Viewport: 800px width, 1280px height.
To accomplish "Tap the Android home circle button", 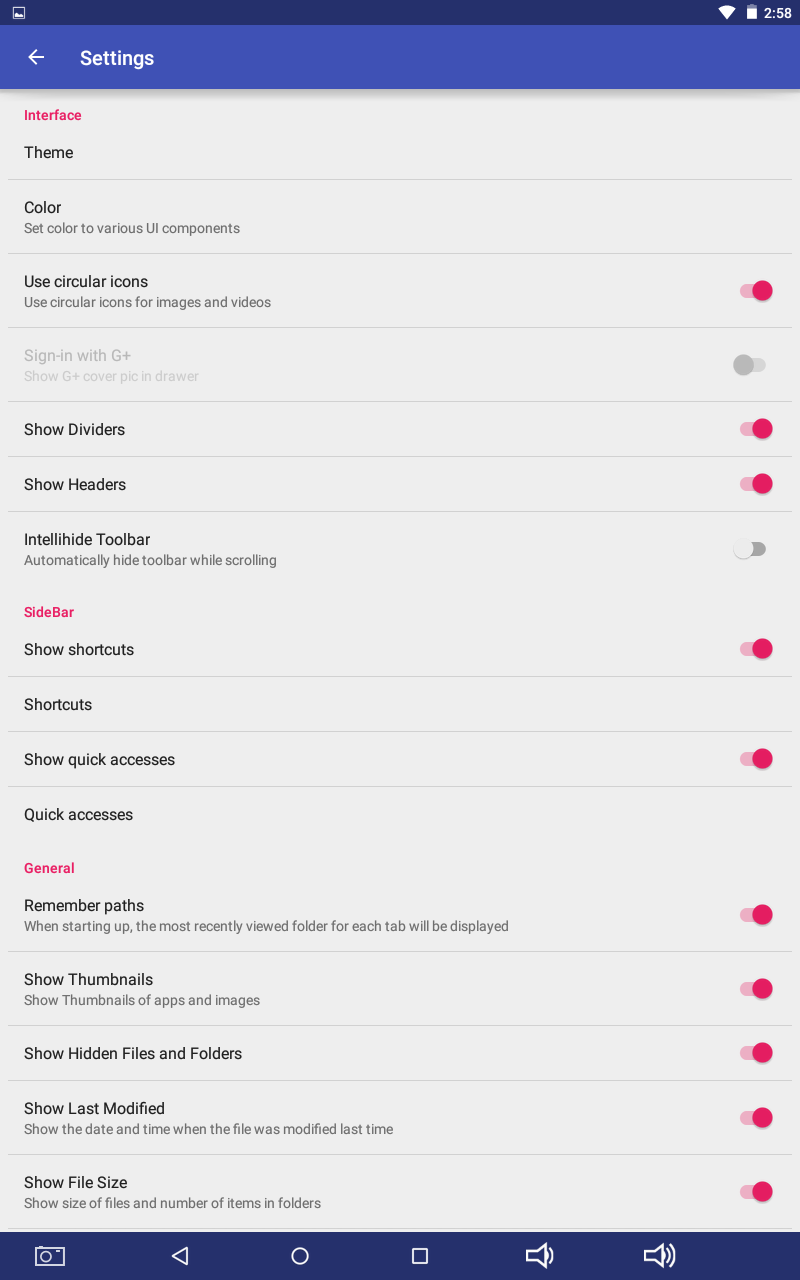I will click(x=300, y=1256).
